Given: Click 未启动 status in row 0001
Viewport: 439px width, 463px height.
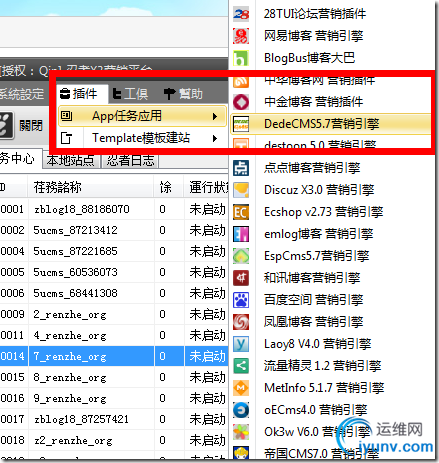Looking at the screenshot, I should coord(208,209).
